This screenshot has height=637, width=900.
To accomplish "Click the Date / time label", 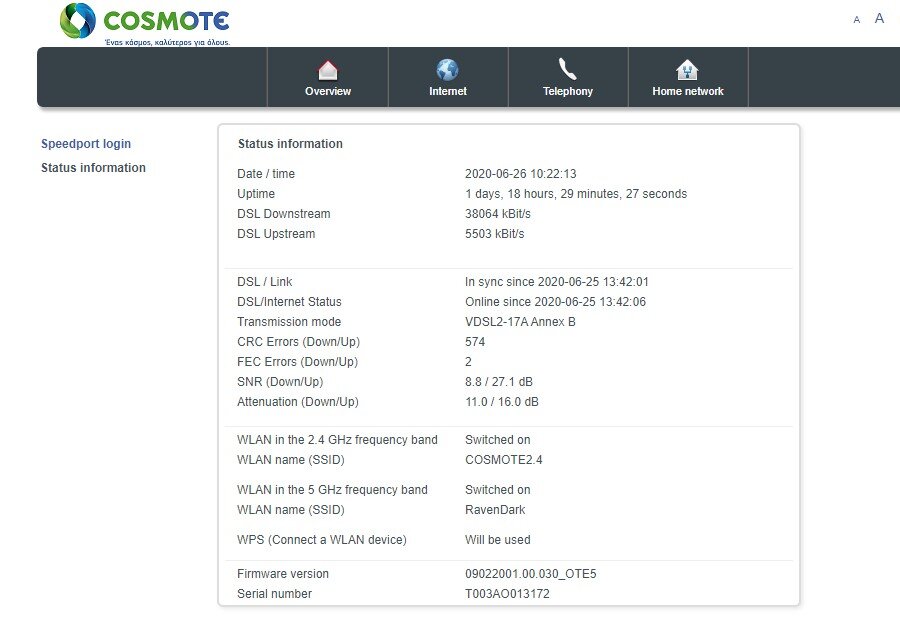I will (266, 174).
